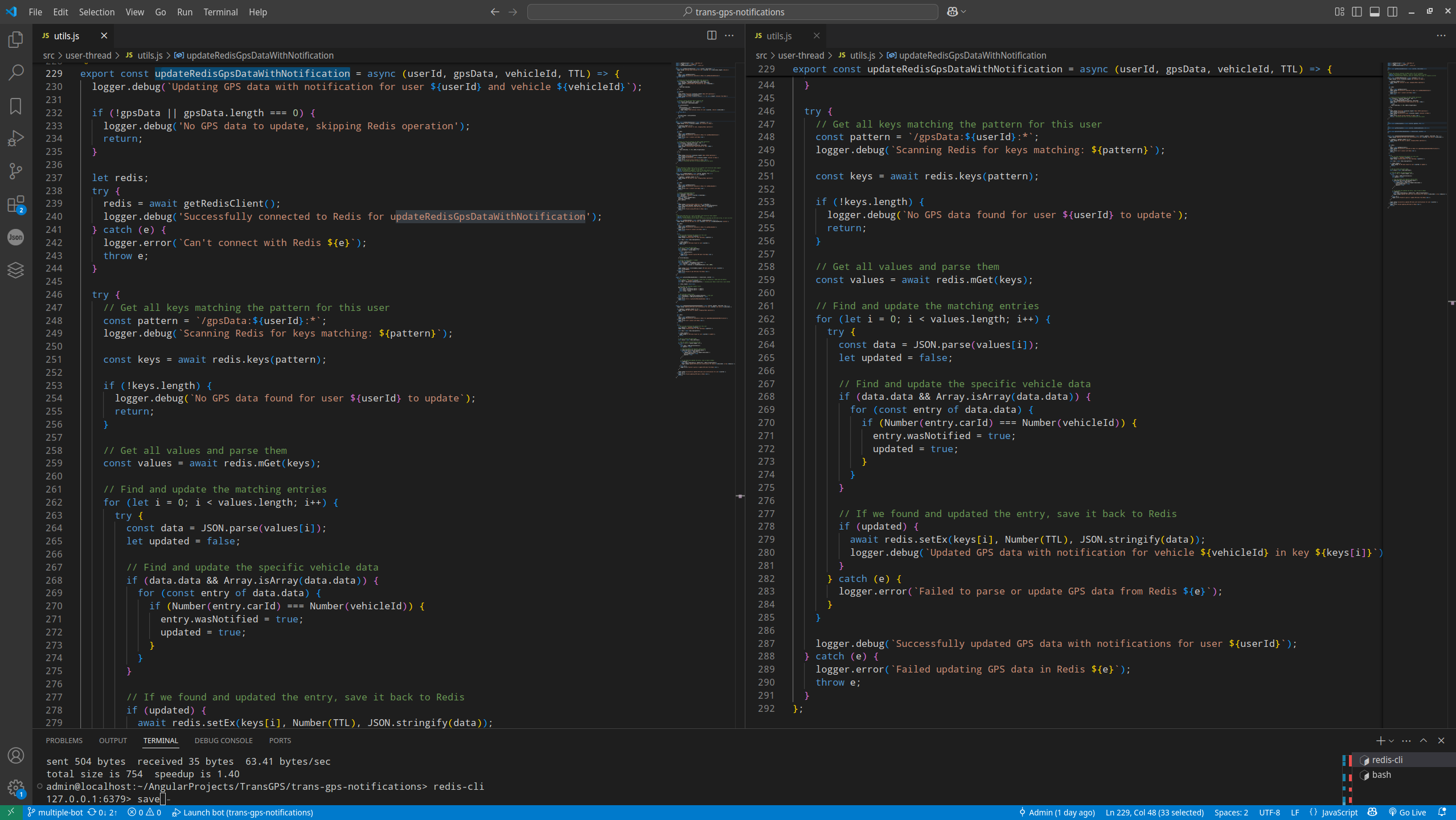1456x820 pixels.
Task: Open the Terminal menu
Action: coord(220,12)
